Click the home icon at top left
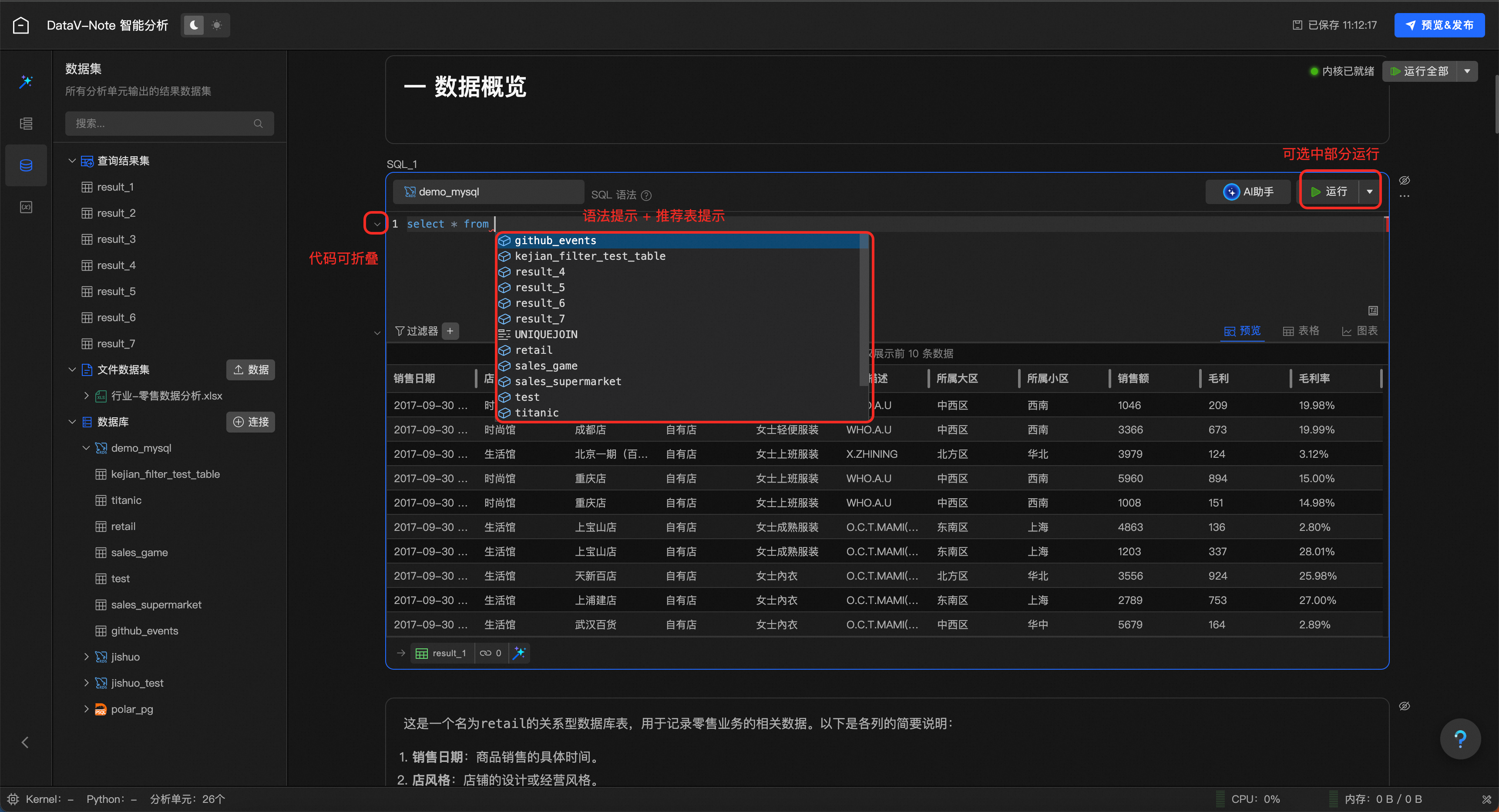 [21, 24]
